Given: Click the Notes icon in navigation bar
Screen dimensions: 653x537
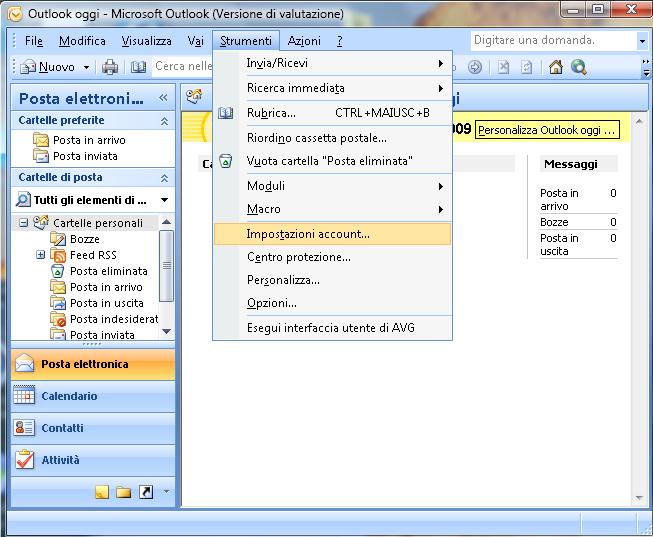Looking at the screenshot, I should [102, 492].
